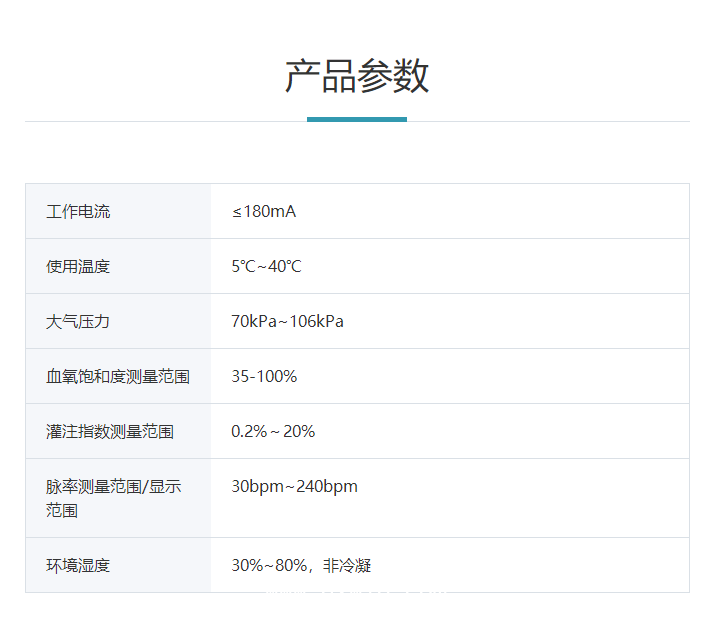Select the 血氧饱和度测量范围 label
Screen dimensions: 712x634
tap(118, 377)
